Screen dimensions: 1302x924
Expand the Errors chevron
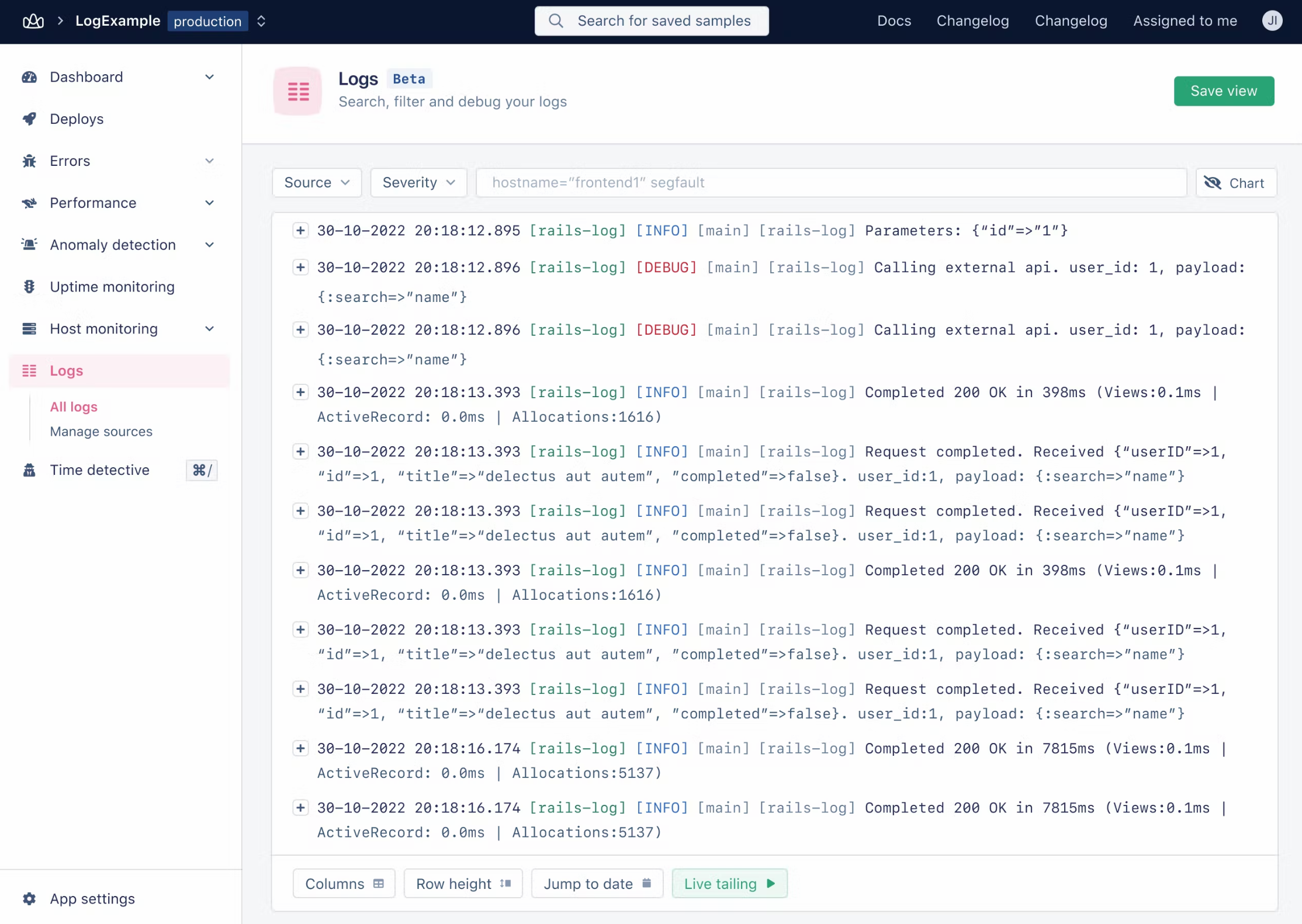(210, 161)
